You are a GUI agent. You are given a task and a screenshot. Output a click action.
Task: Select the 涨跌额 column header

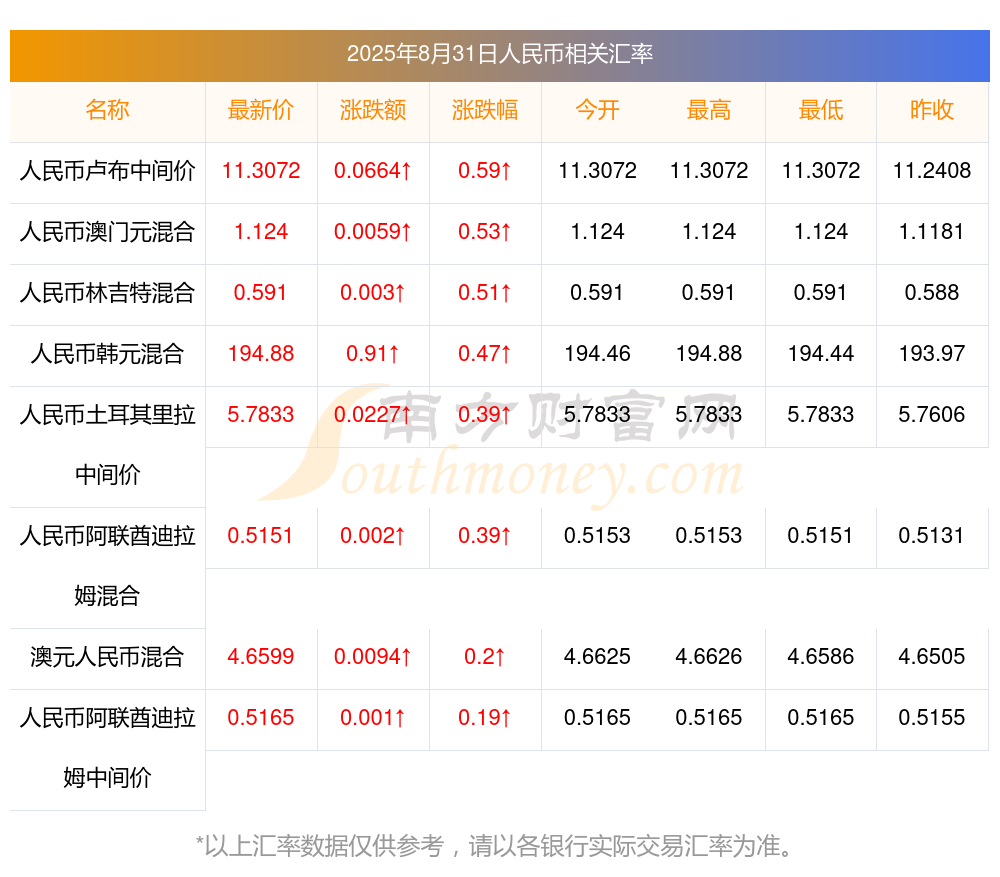pyautogui.click(x=372, y=110)
